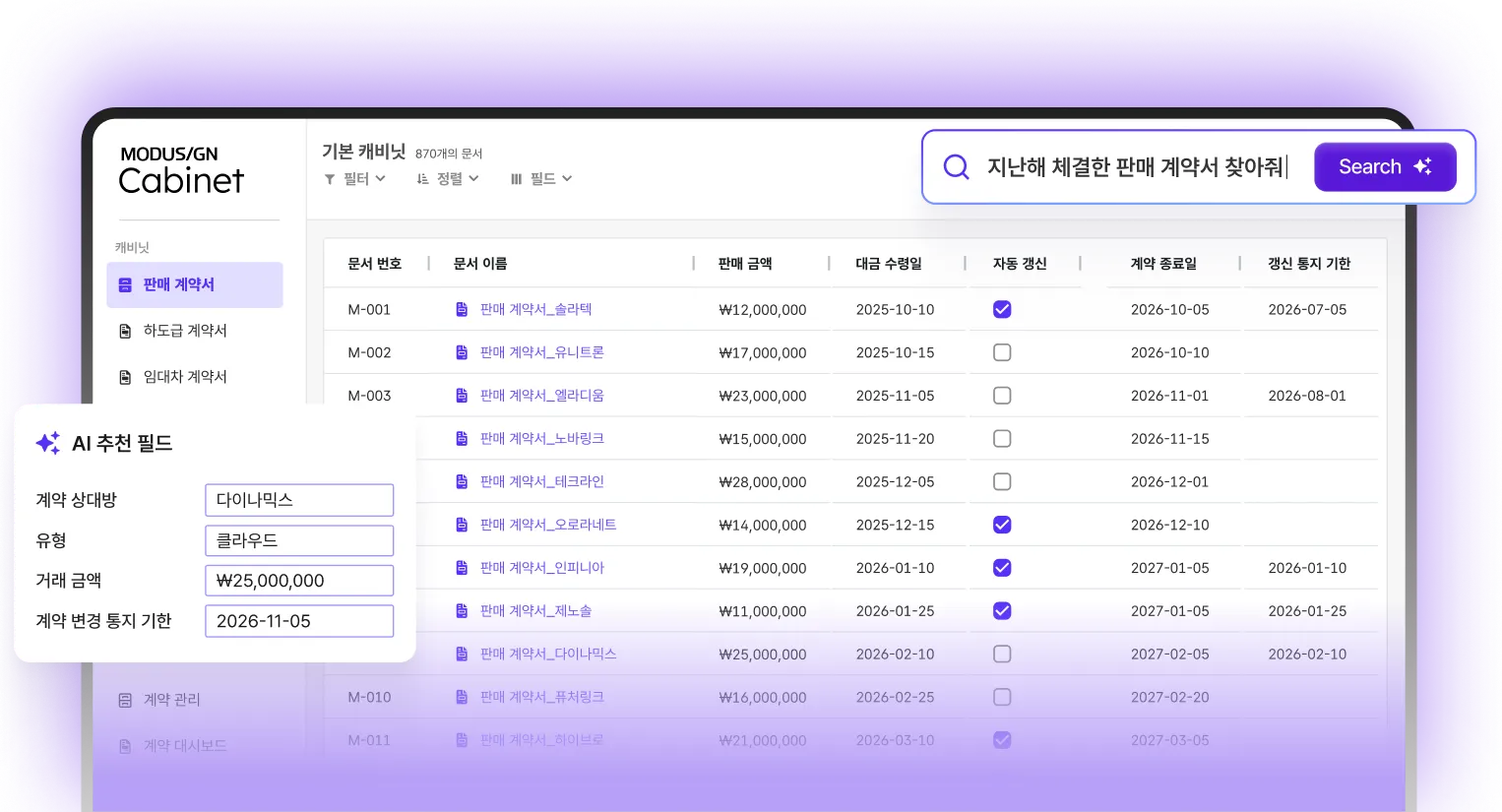Select the 판매 계약서 document icon in sidebar
This screenshot has width=1502, height=812.
pos(128,284)
